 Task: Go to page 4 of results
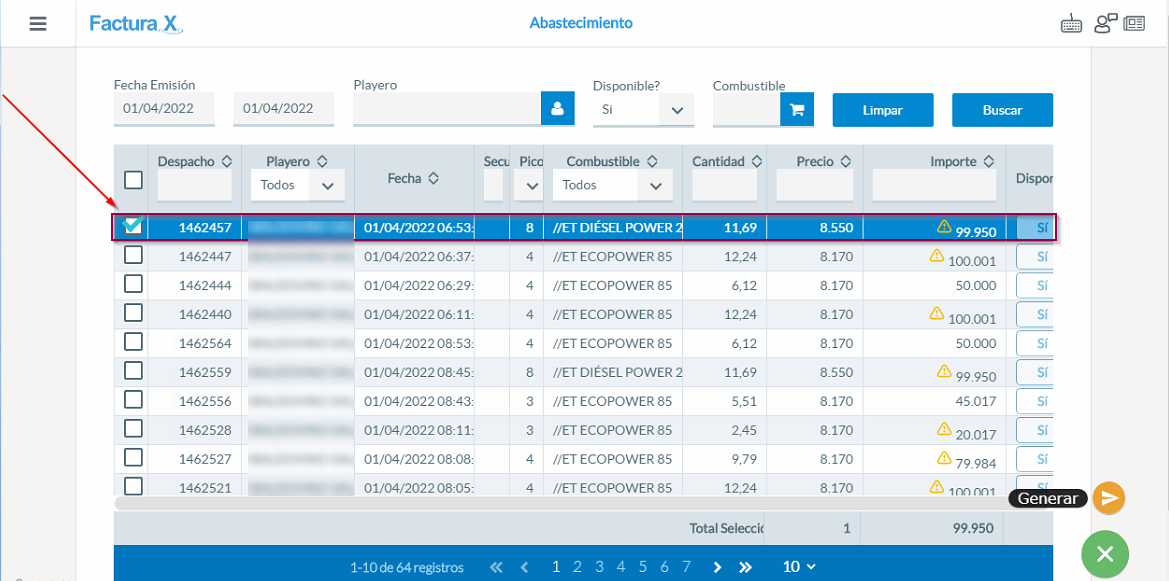[620, 568]
